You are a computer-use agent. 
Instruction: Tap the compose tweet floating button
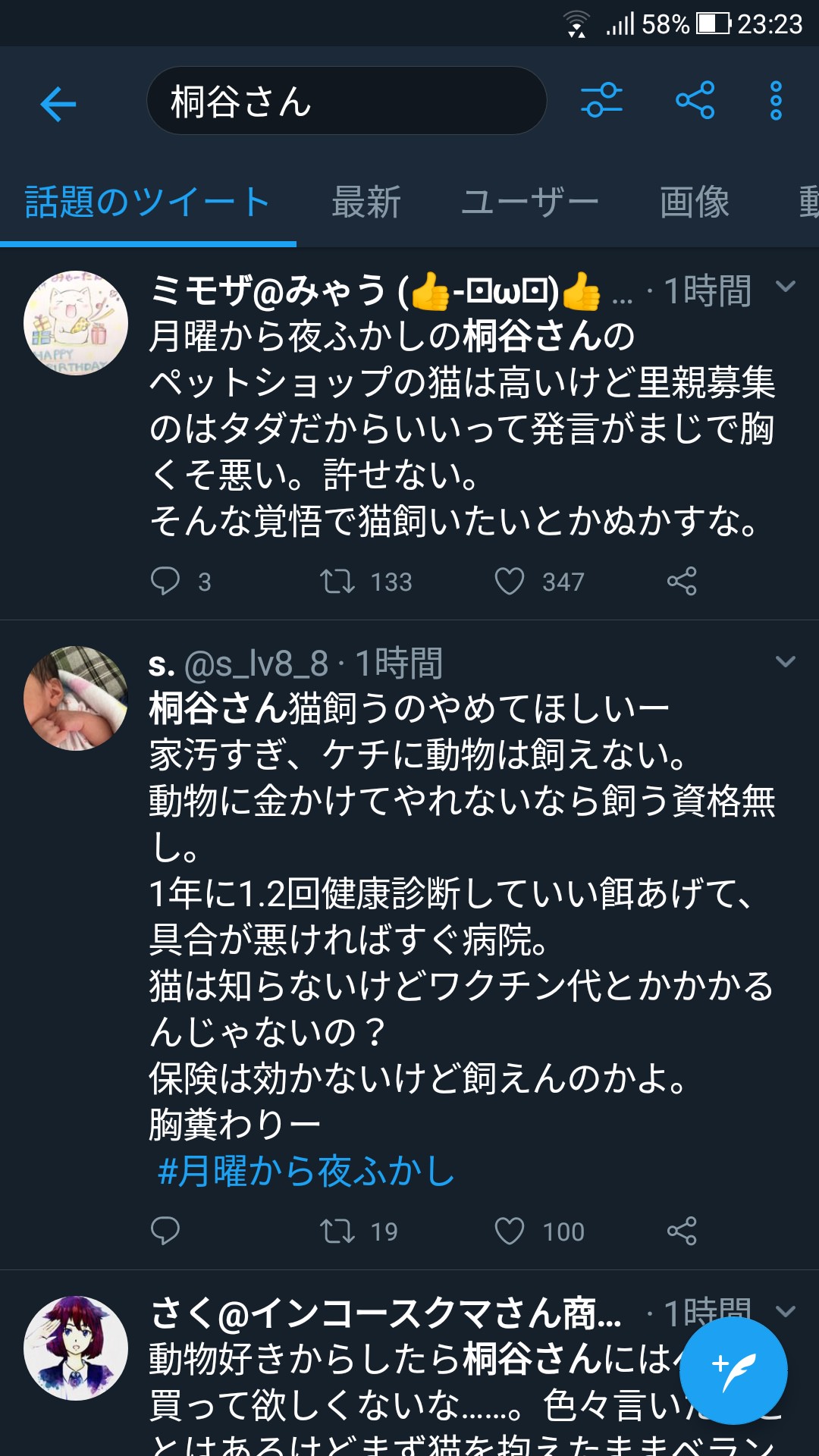tap(733, 1370)
